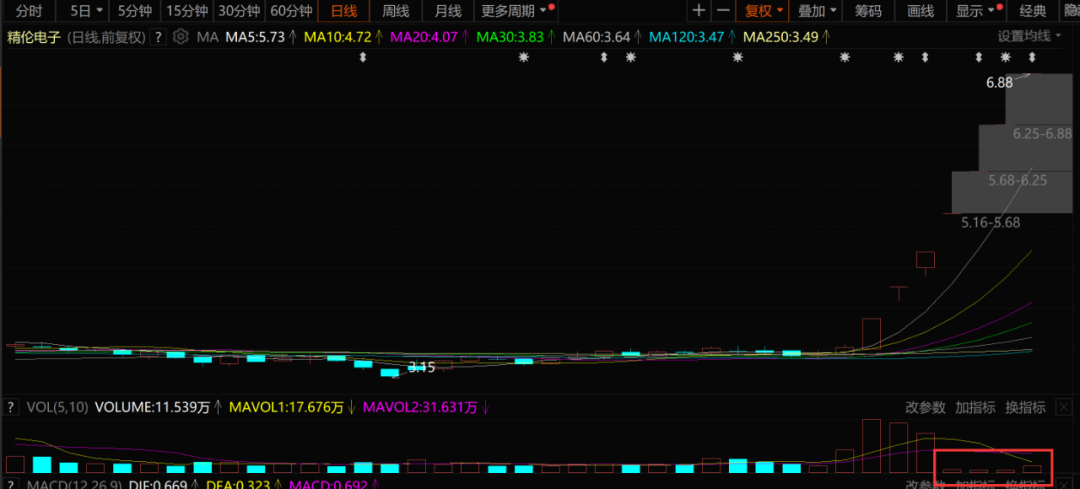Click 加指标 in the VOL panel
The height and width of the screenshot is (489, 1080).
click(x=975, y=407)
